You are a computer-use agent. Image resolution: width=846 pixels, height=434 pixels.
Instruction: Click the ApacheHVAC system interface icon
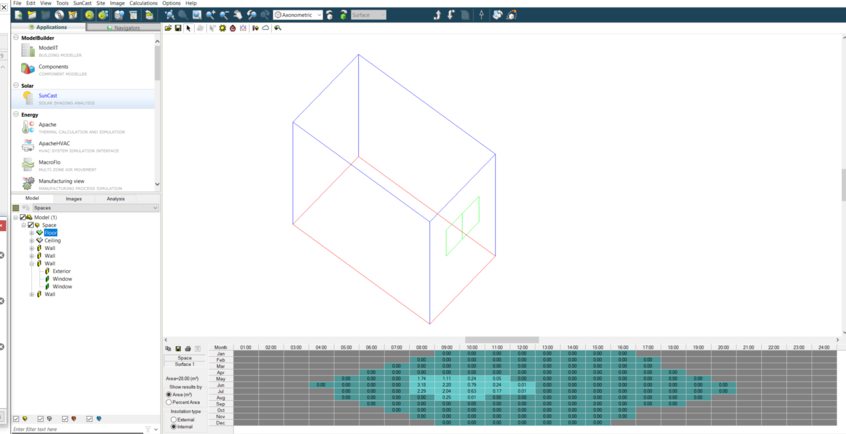point(28,145)
